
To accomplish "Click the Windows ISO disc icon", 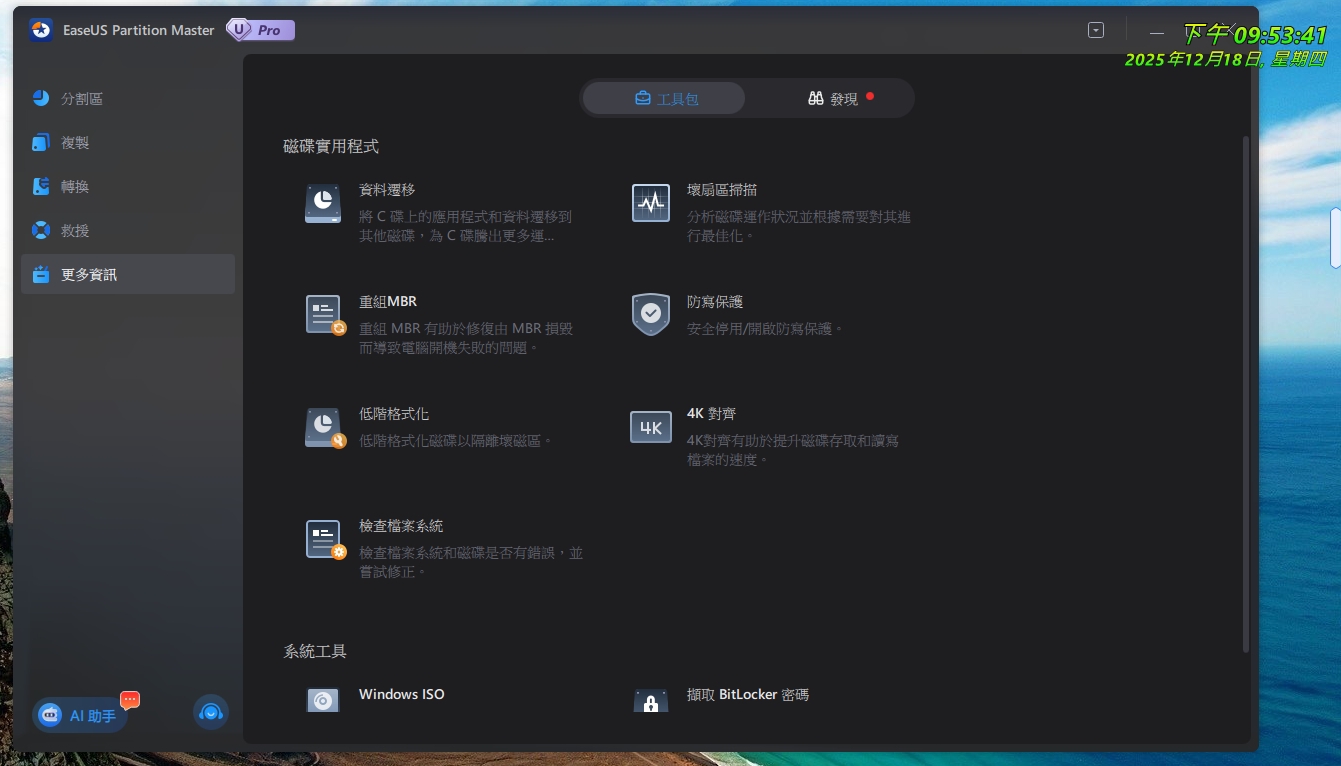I will (x=323, y=700).
